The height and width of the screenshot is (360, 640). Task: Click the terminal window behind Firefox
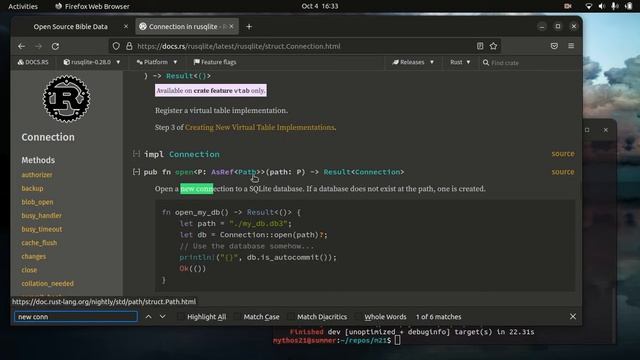(x=445, y=336)
